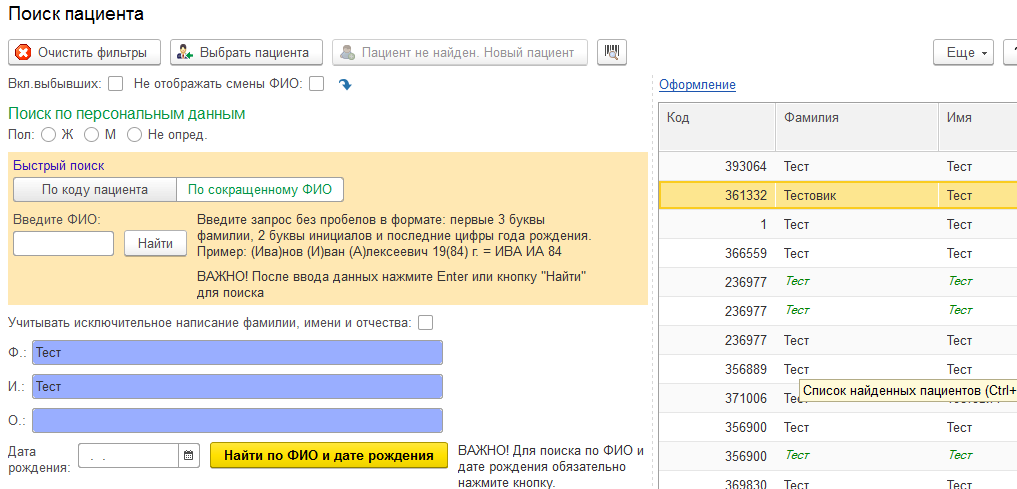The height and width of the screenshot is (489, 1017).
Task: Open the Оформление link
Action: 697,85
